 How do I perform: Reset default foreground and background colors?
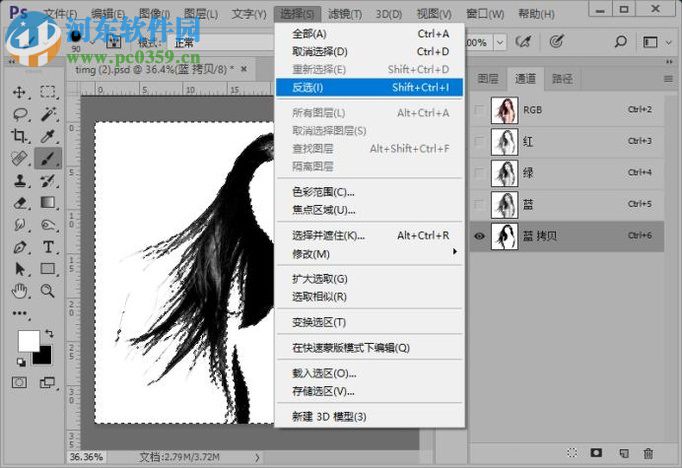20,362
